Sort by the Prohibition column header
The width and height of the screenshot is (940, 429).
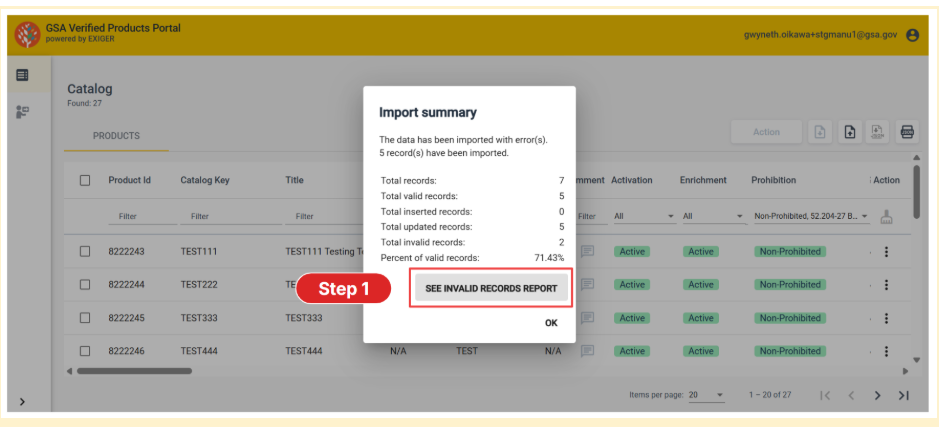pos(773,180)
